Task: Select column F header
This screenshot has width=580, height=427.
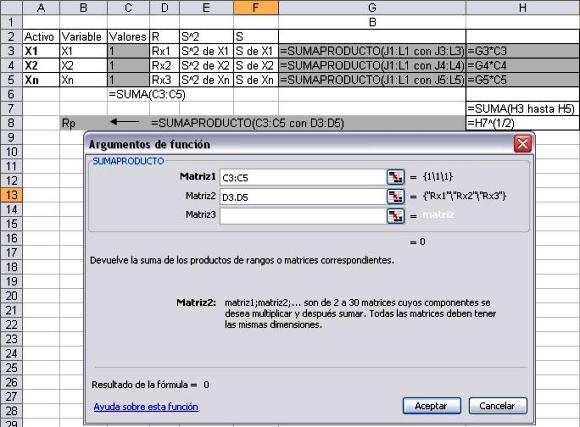Action: pyautogui.click(x=256, y=7)
